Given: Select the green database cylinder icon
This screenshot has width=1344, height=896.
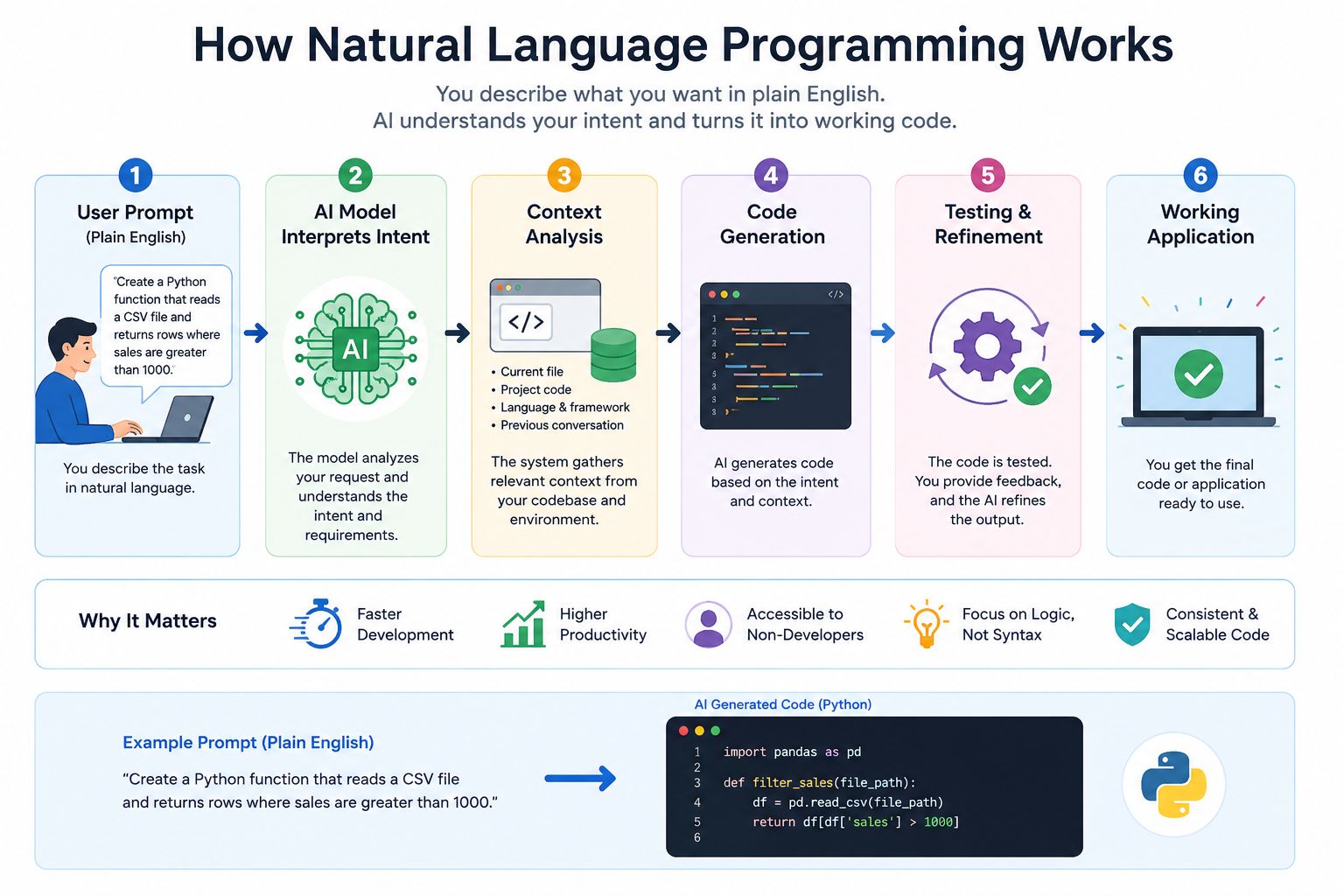Looking at the screenshot, I should coord(613,354).
